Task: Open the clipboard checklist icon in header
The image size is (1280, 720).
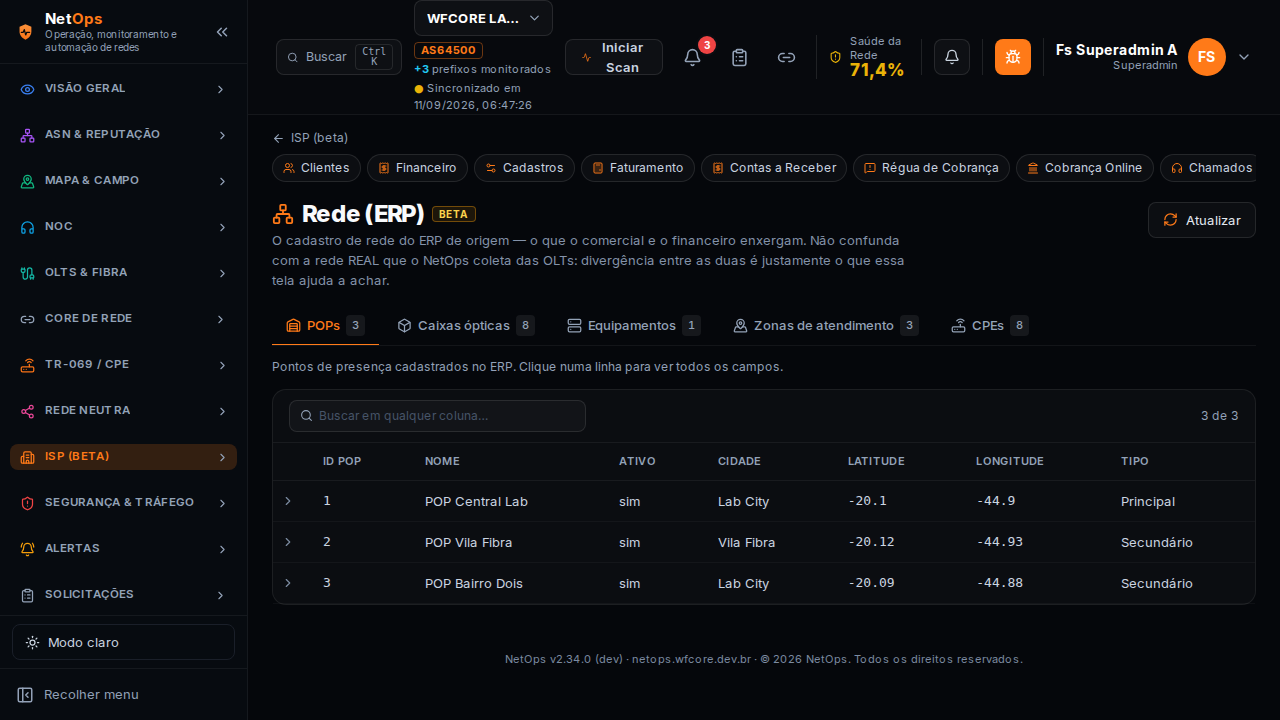Action: [x=739, y=57]
